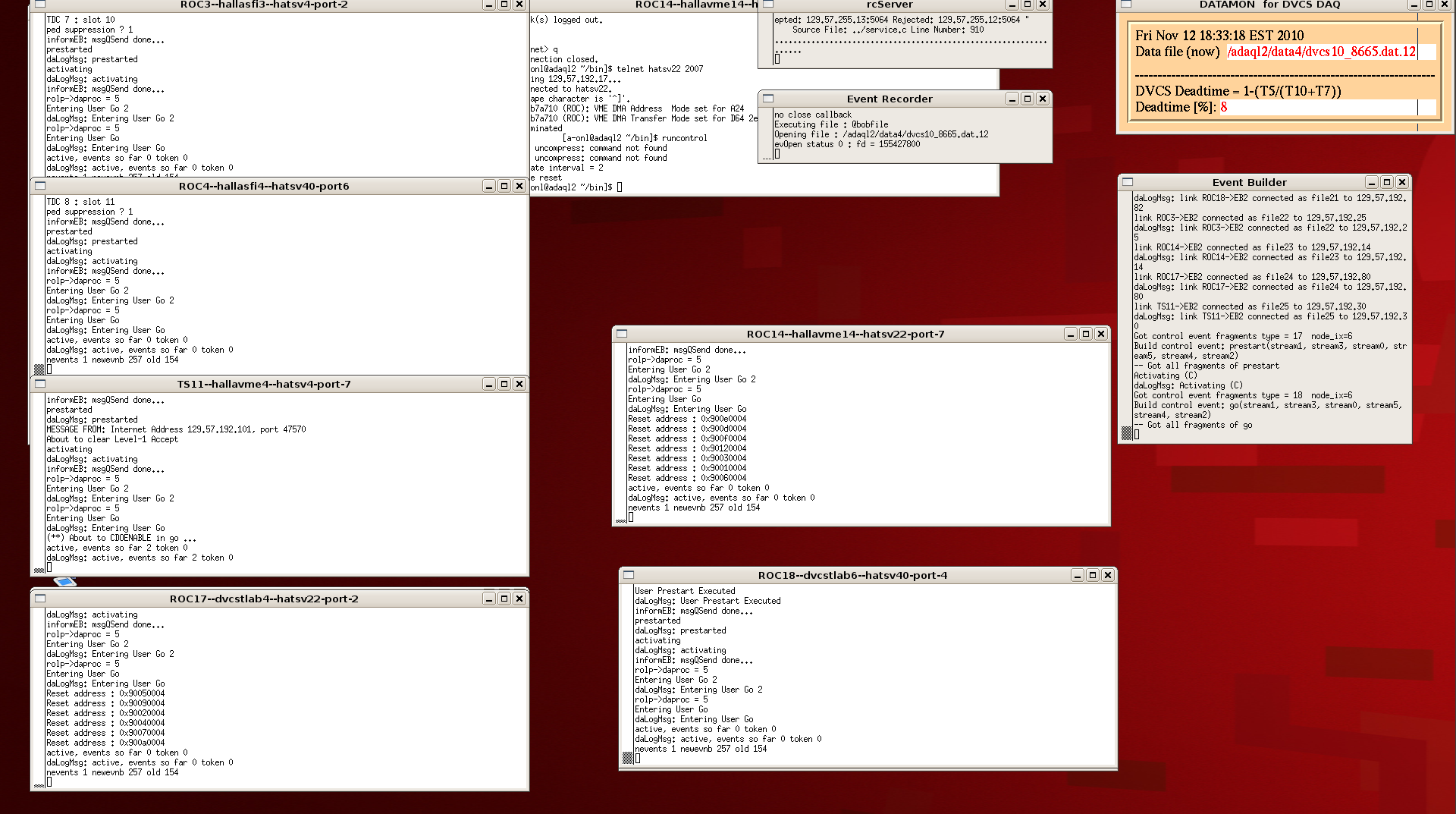Click line 'About to clear Level-1 Accept' in TS11
The height and width of the screenshot is (814, 1456).
click(x=112, y=439)
